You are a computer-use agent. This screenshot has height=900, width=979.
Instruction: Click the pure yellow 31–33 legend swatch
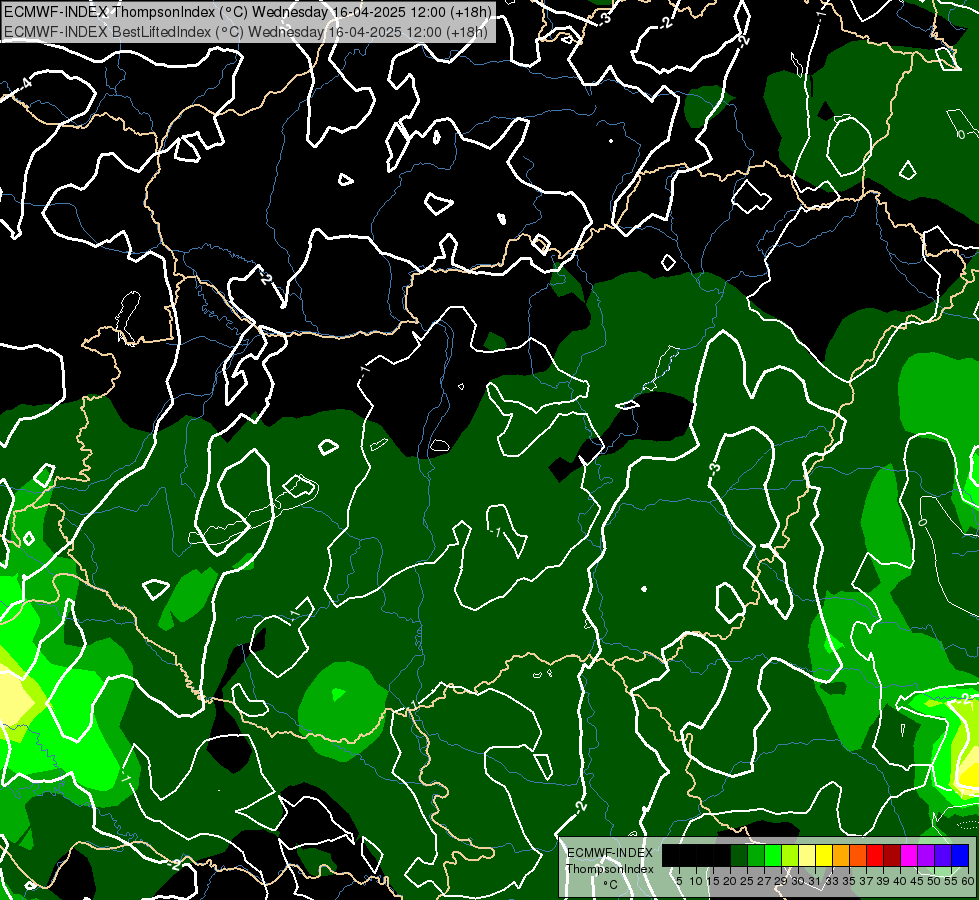tap(824, 855)
